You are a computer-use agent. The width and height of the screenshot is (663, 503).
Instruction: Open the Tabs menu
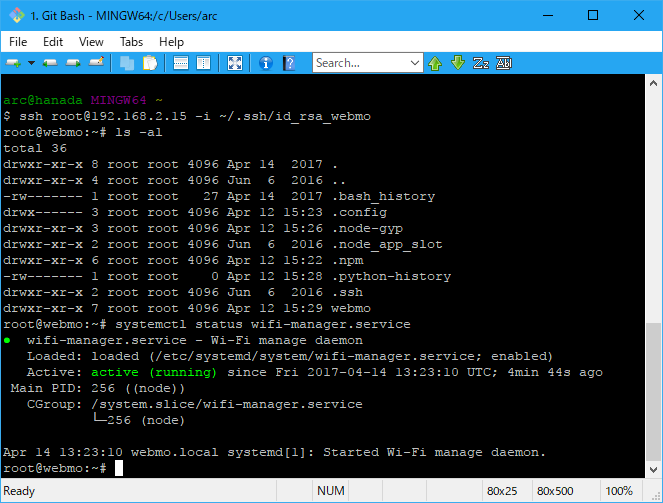pos(131,42)
